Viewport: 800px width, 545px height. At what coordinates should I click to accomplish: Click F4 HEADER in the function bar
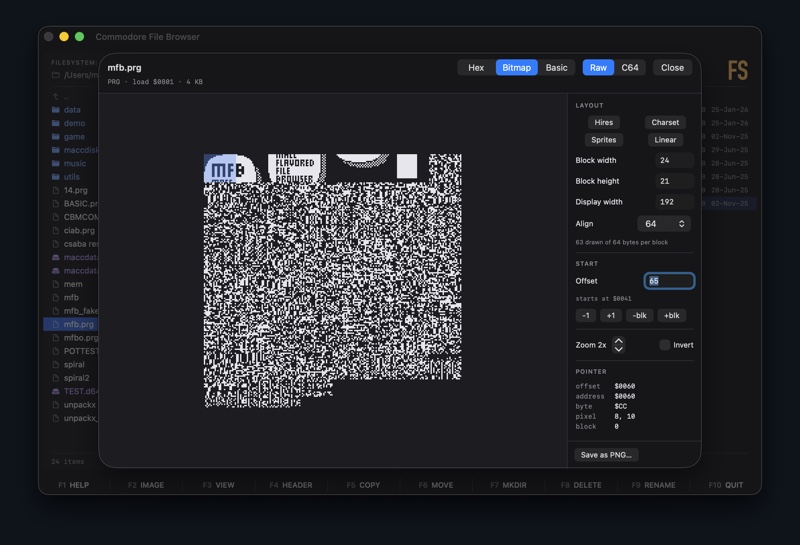(x=291, y=485)
